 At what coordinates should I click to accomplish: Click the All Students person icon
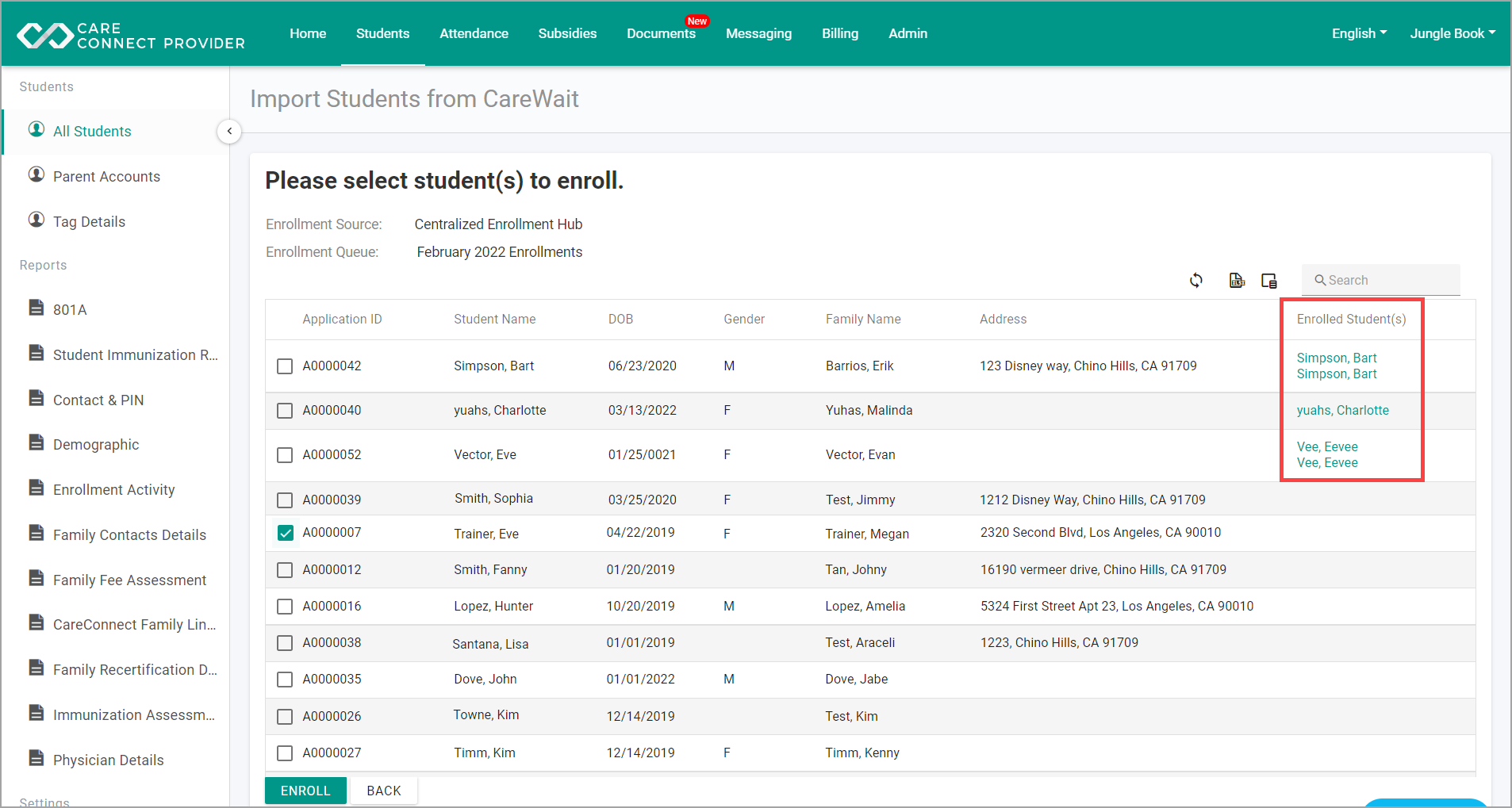(36, 129)
